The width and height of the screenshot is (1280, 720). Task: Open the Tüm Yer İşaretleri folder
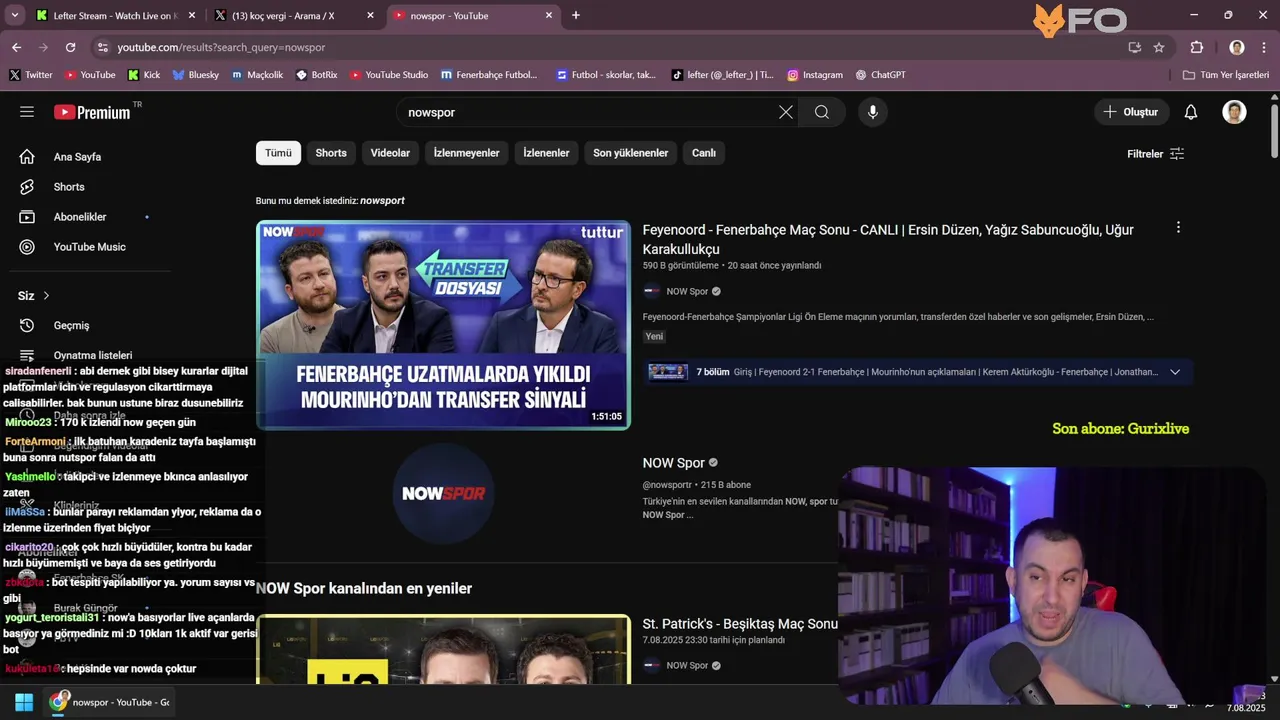(1226, 75)
